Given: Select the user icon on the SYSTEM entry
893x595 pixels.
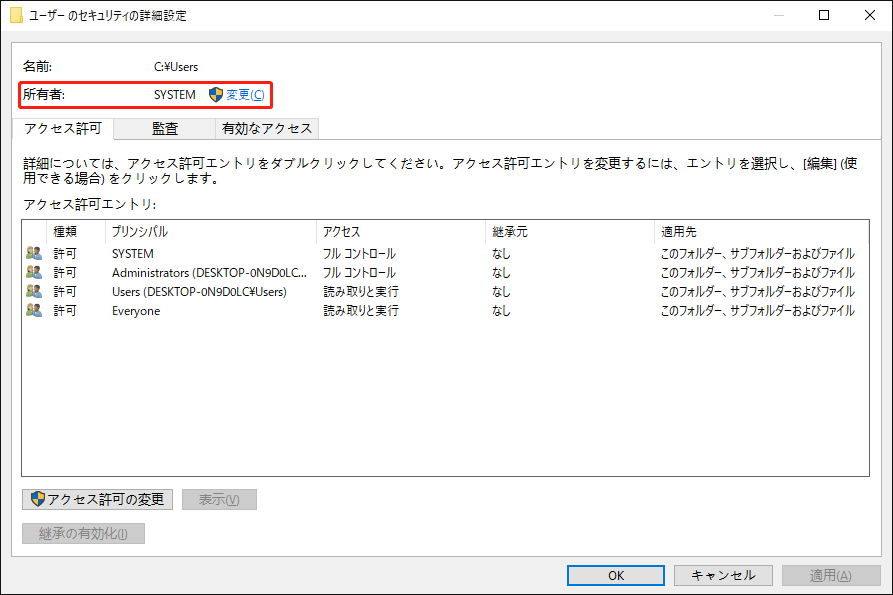Looking at the screenshot, I should [x=33, y=253].
